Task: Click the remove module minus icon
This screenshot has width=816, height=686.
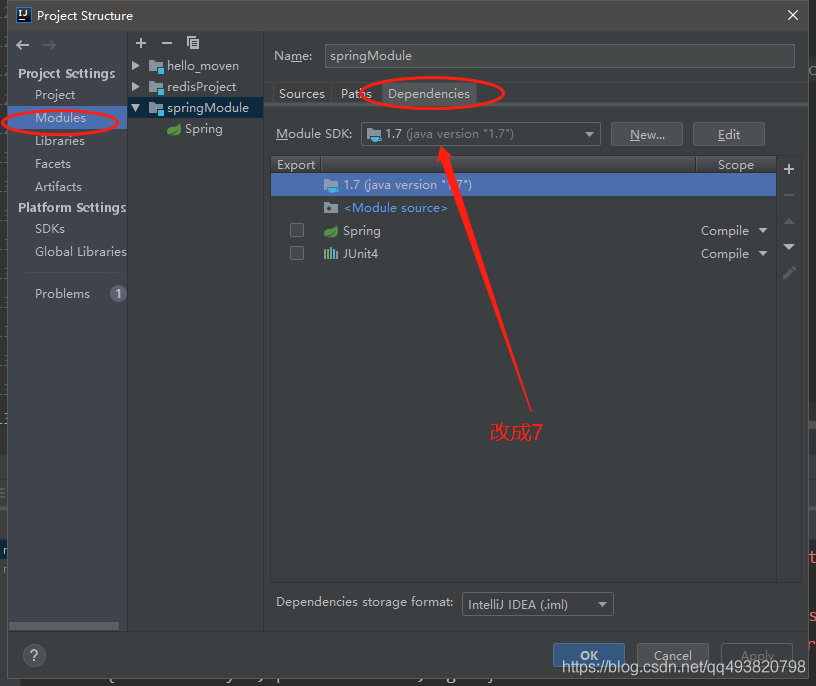Action: click(167, 43)
